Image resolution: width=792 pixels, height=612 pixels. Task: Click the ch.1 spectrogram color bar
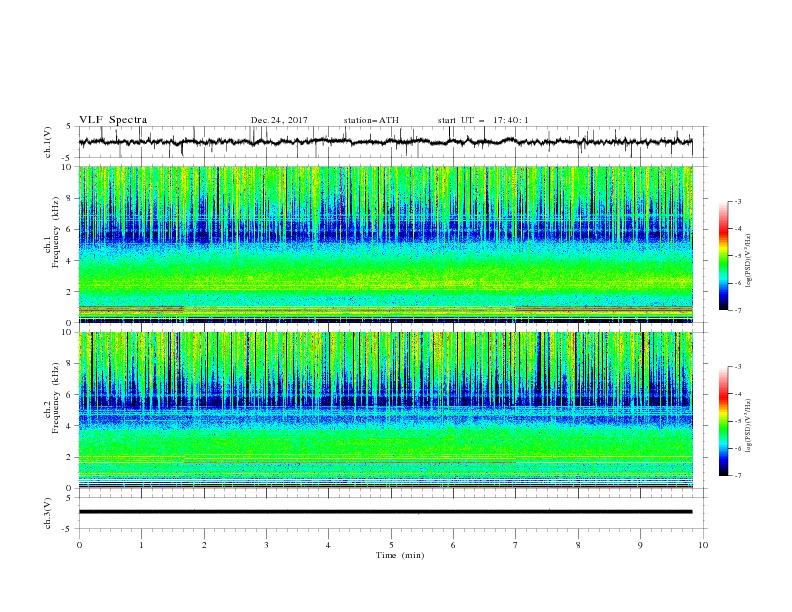pos(723,255)
